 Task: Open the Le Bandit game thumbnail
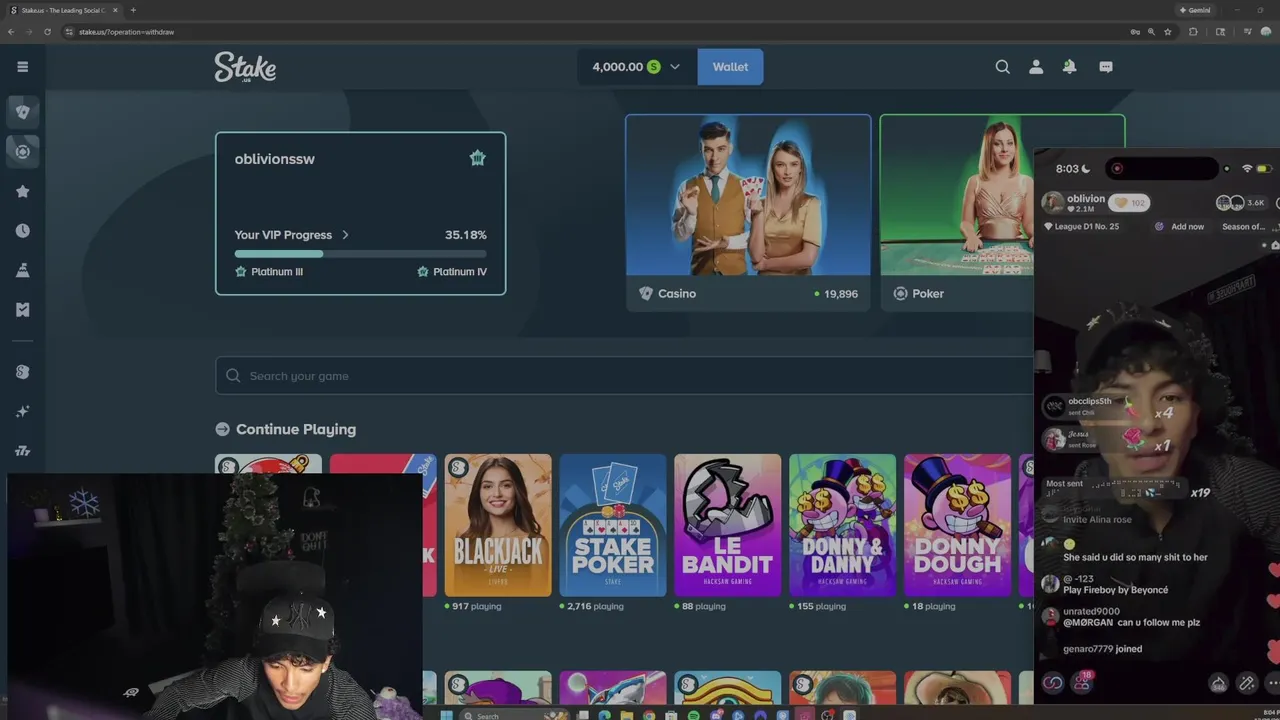(x=728, y=525)
